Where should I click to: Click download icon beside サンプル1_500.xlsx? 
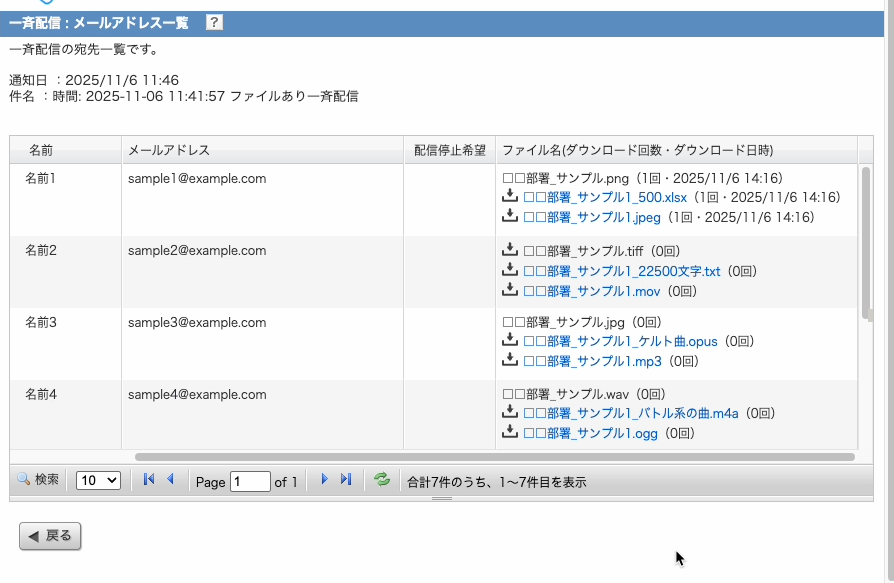pyautogui.click(x=510, y=197)
